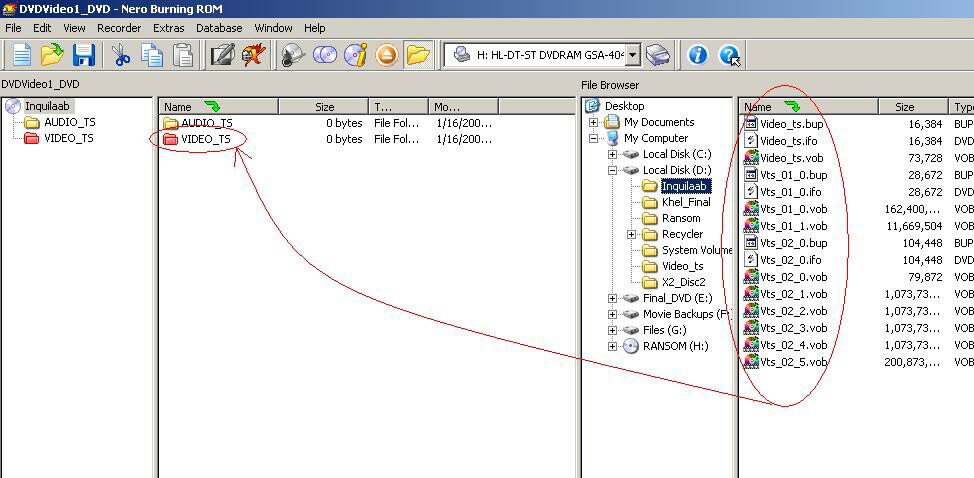Sort compilation list by Name column
The height and width of the screenshot is (478, 974).
click(218, 107)
